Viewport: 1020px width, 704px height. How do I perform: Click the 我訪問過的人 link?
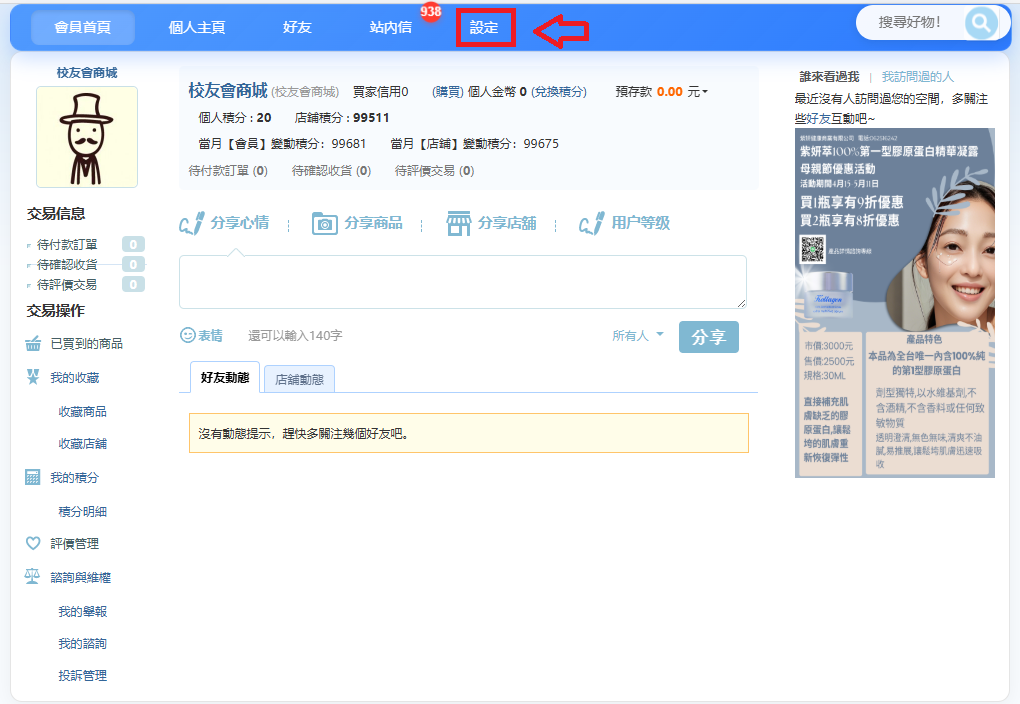[917, 77]
